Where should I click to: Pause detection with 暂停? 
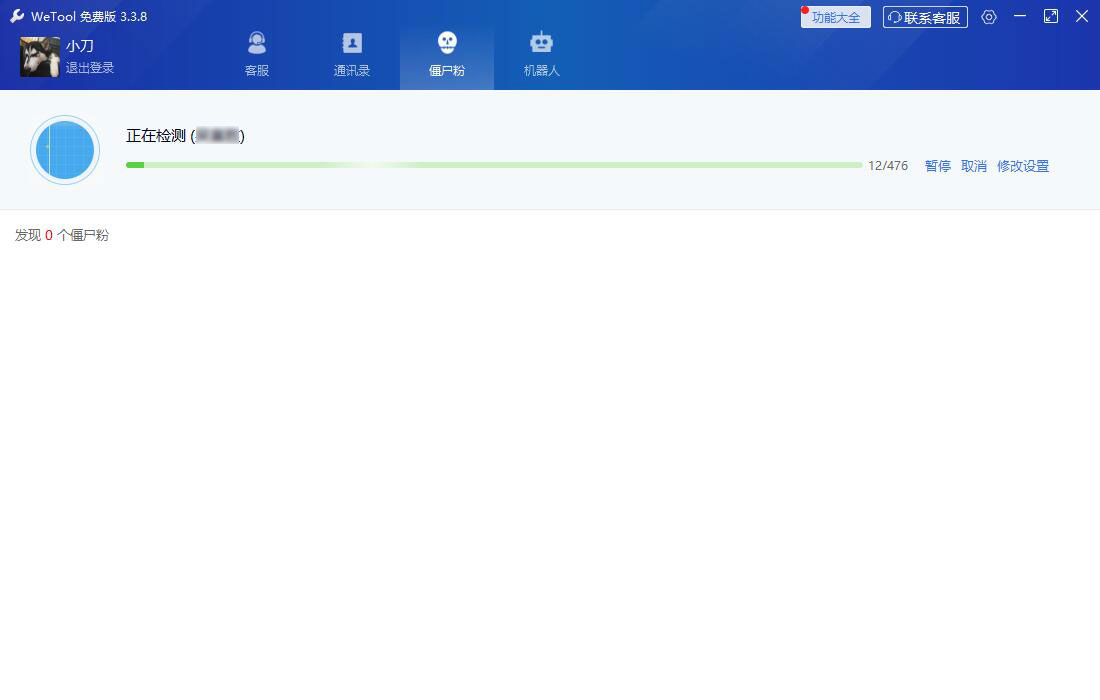point(938,166)
